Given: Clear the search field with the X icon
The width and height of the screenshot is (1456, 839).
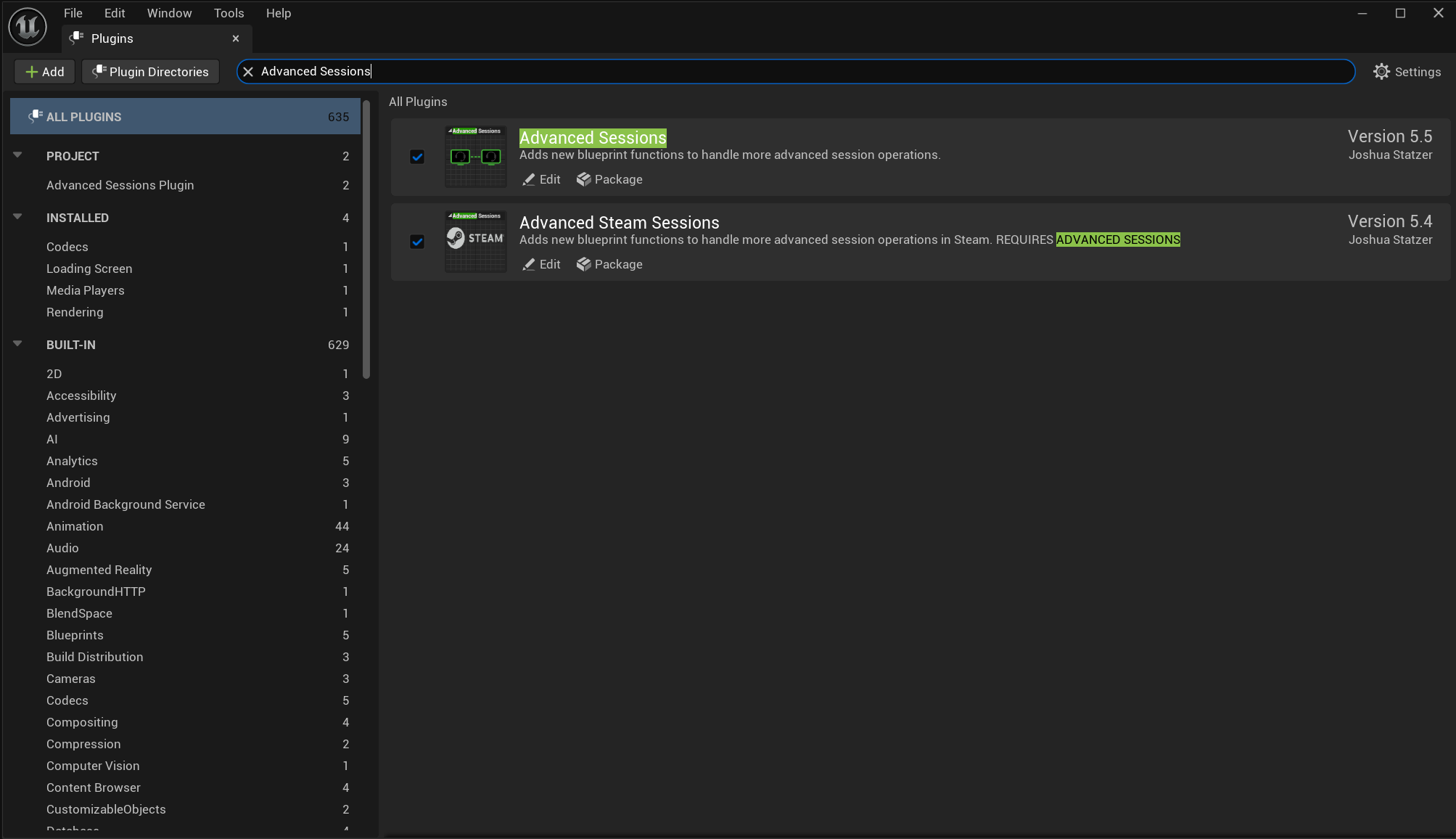Looking at the screenshot, I should click(248, 71).
